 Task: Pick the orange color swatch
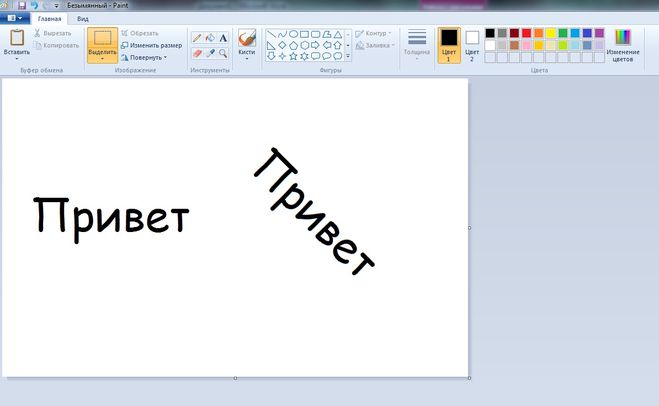(x=539, y=33)
